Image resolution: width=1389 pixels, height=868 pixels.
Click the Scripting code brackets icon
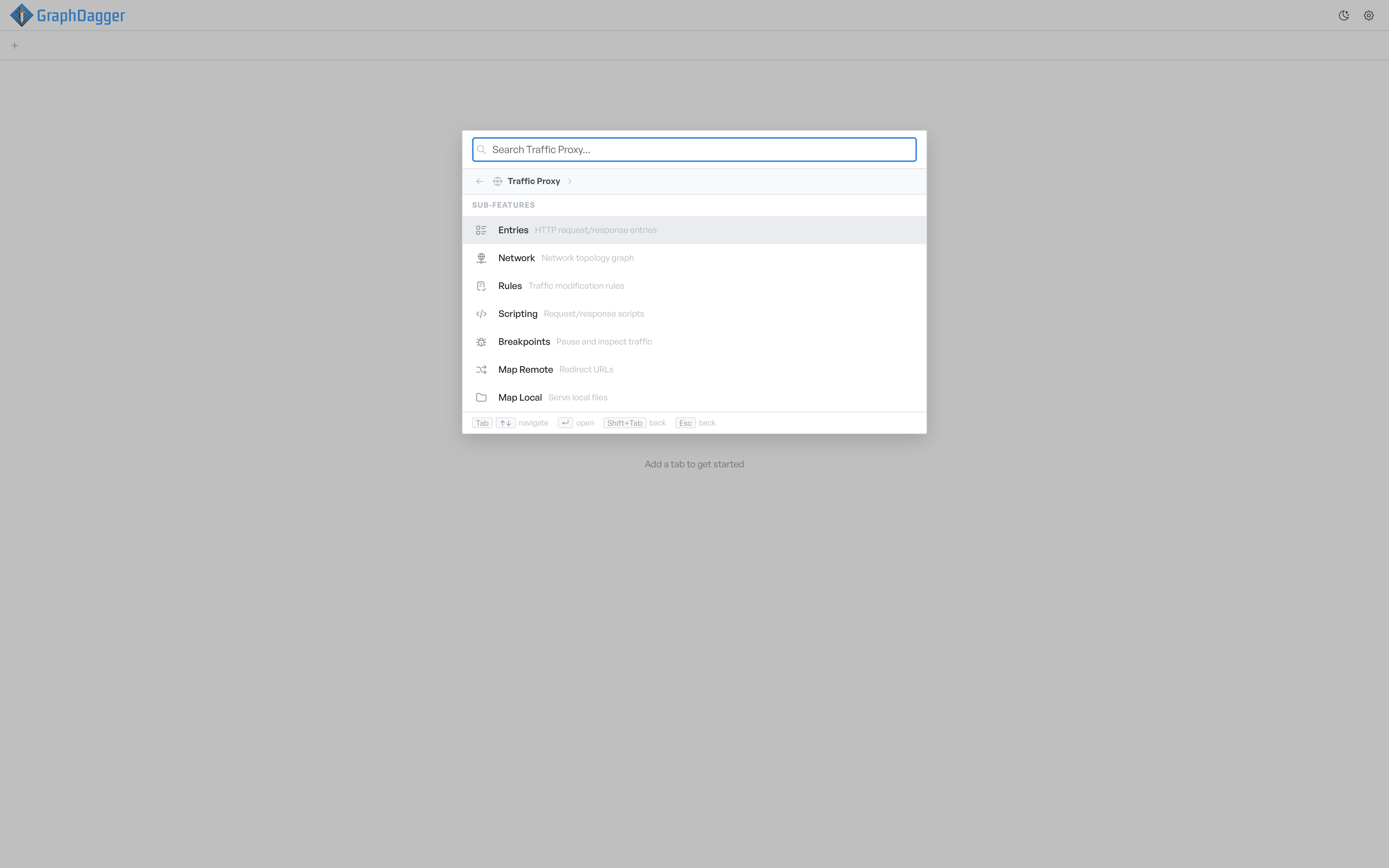[482, 314]
